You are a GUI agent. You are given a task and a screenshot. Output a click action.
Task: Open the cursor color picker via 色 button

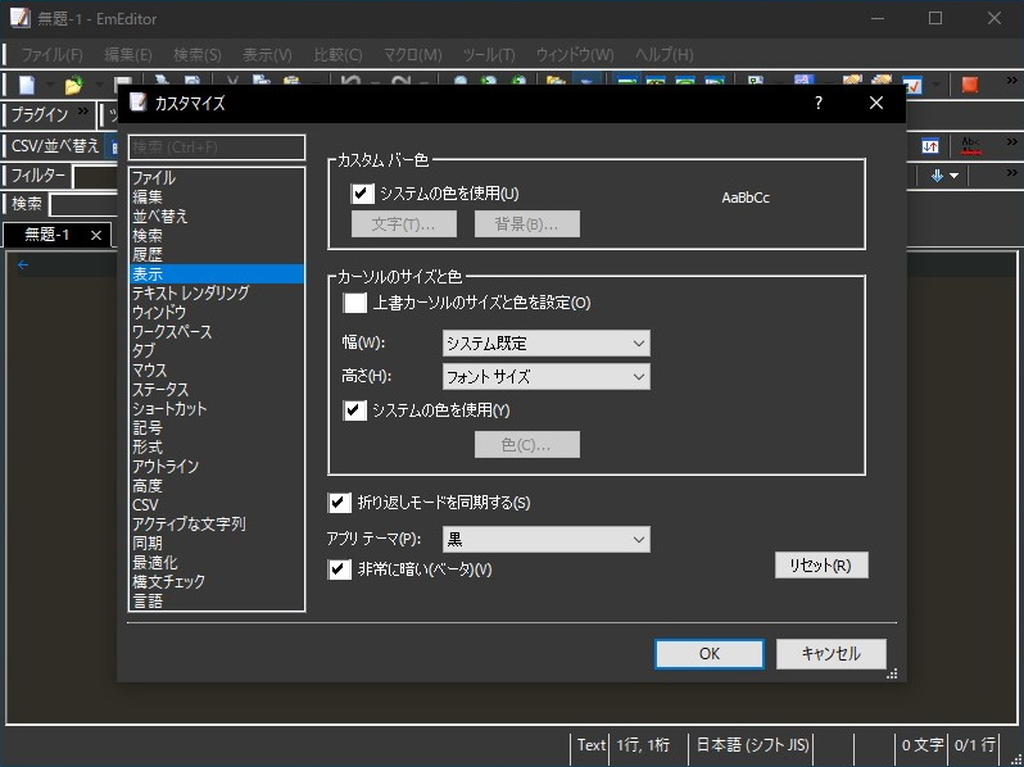point(527,444)
